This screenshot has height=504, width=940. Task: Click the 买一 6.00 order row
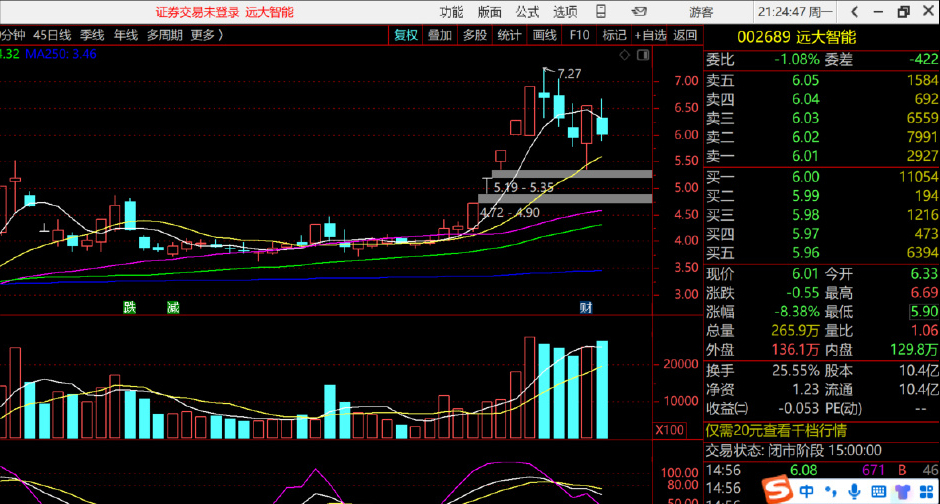pos(822,177)
